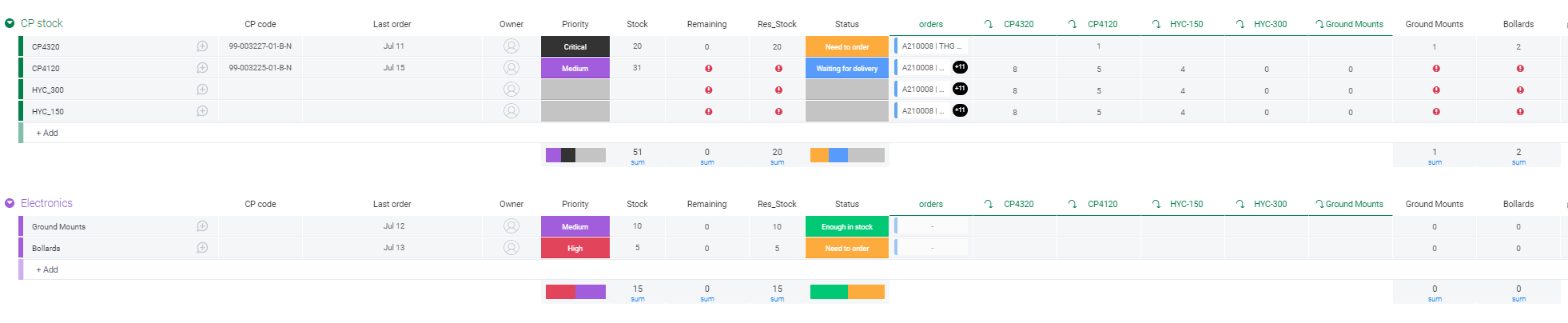Open the Critical priority label for CP4320
This screenshot has width=1568, height=323.
click(575, 46)
